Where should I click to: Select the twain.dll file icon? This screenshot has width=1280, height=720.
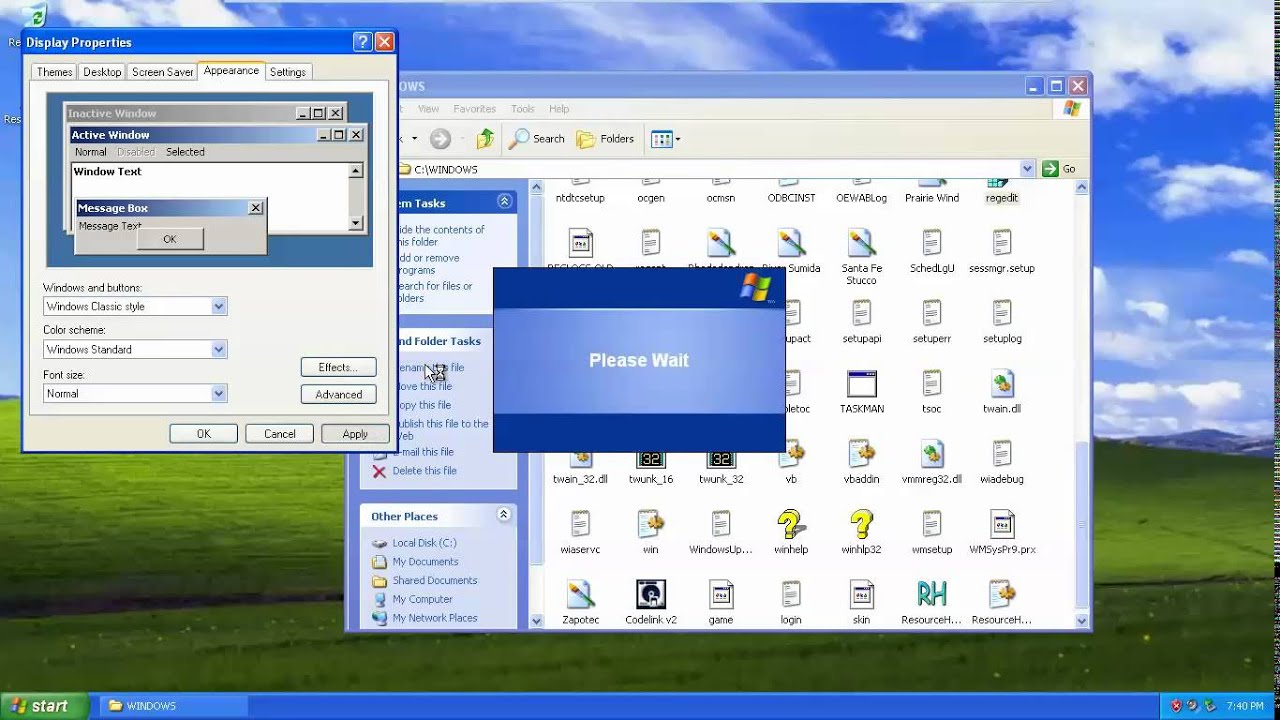1001,384
